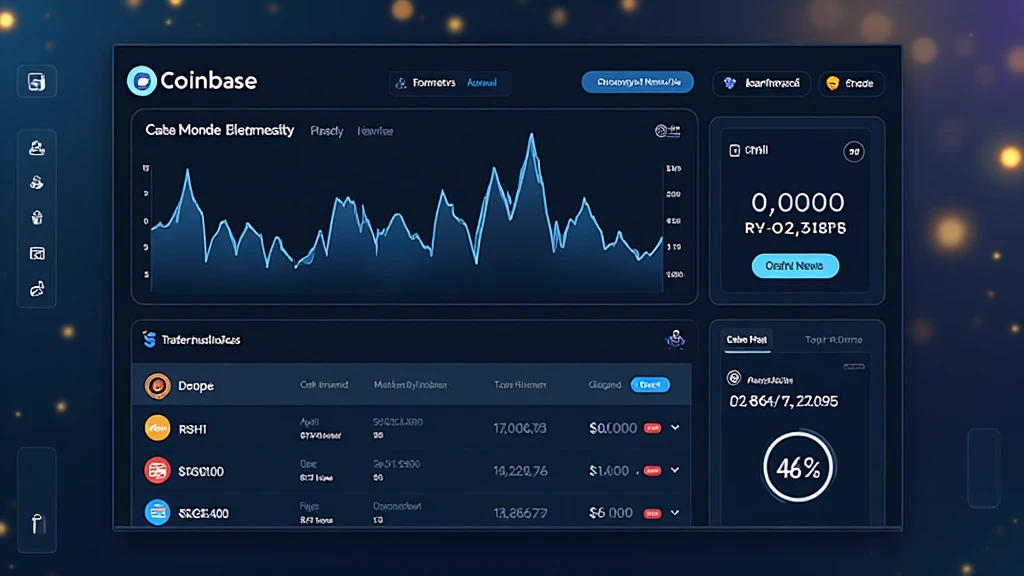Click the top square icon in left sidebar
This screenshot has width=1024, height=576.
pos(36,82)
